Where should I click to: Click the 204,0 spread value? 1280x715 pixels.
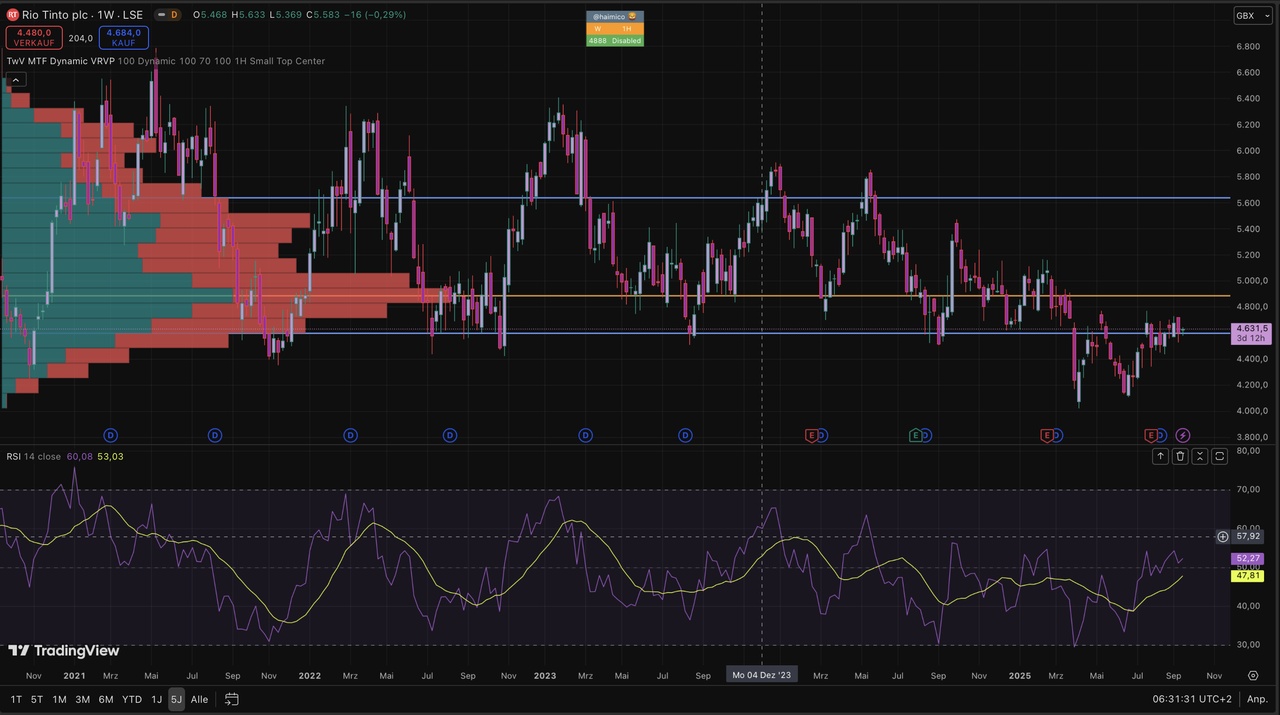pyautogui.click(x=81, y=38)
